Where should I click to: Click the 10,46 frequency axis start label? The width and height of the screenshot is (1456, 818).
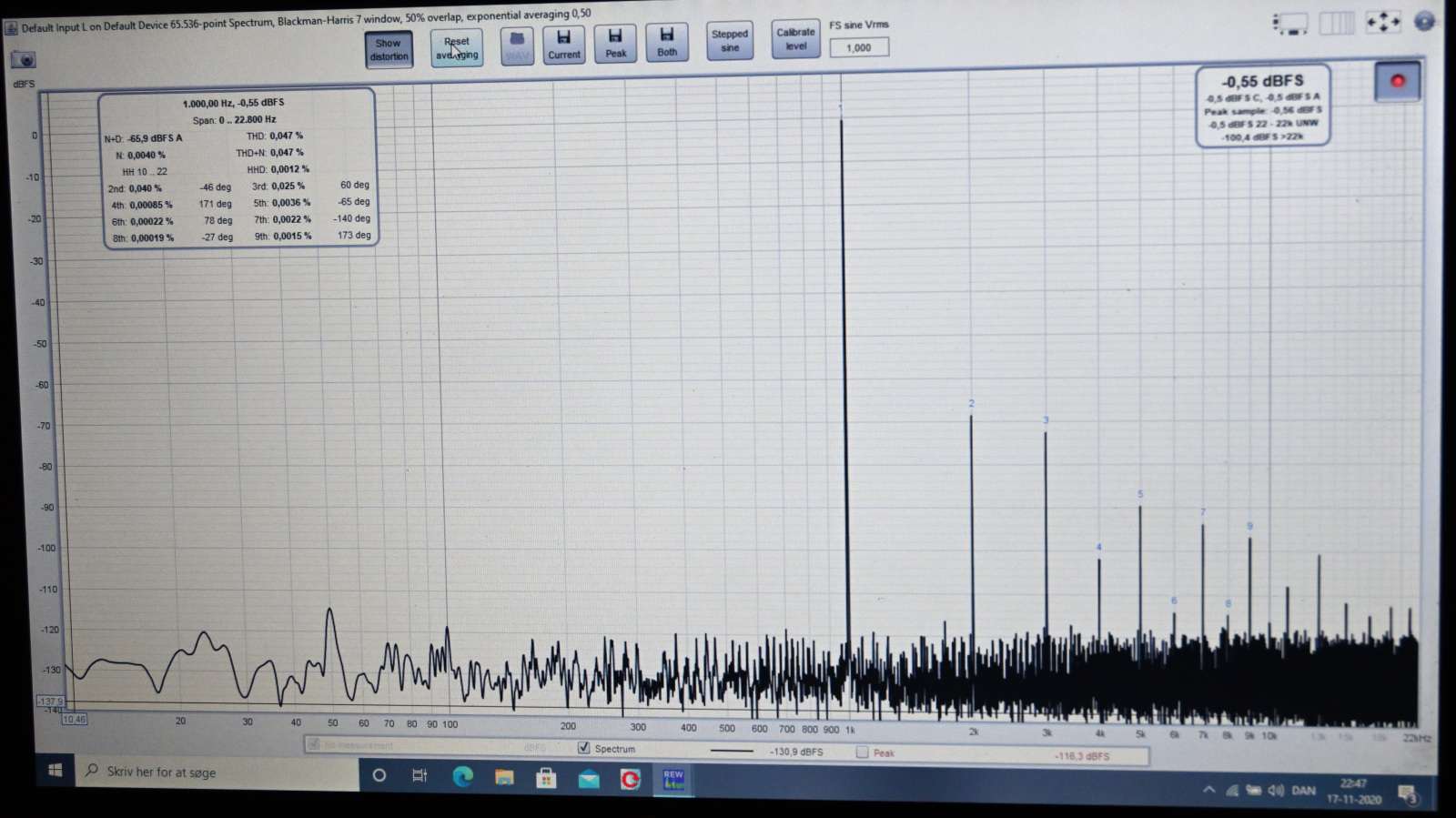click(75, 719)
